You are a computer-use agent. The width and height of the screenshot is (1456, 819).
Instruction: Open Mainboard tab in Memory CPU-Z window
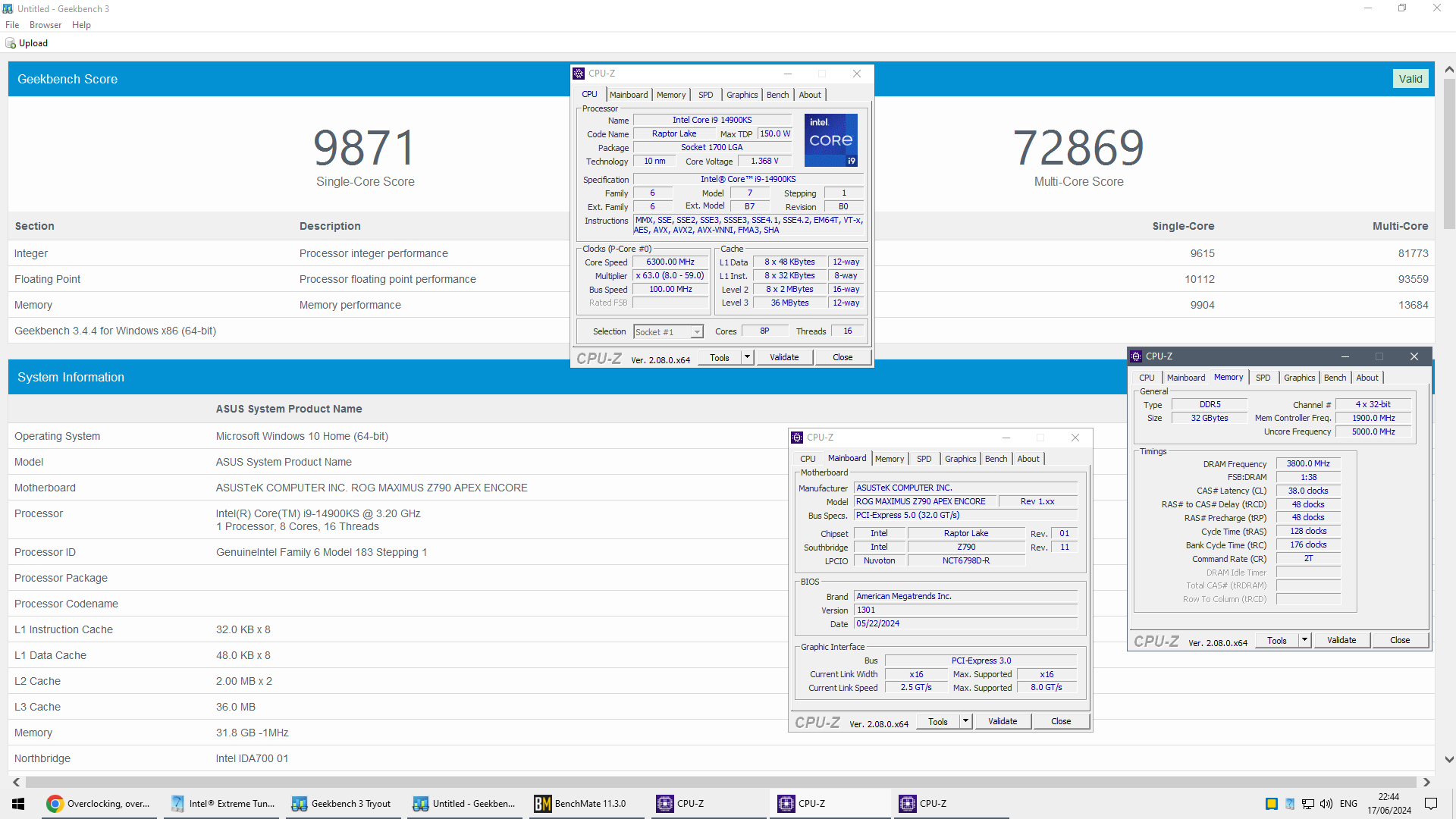point(1186,378)
